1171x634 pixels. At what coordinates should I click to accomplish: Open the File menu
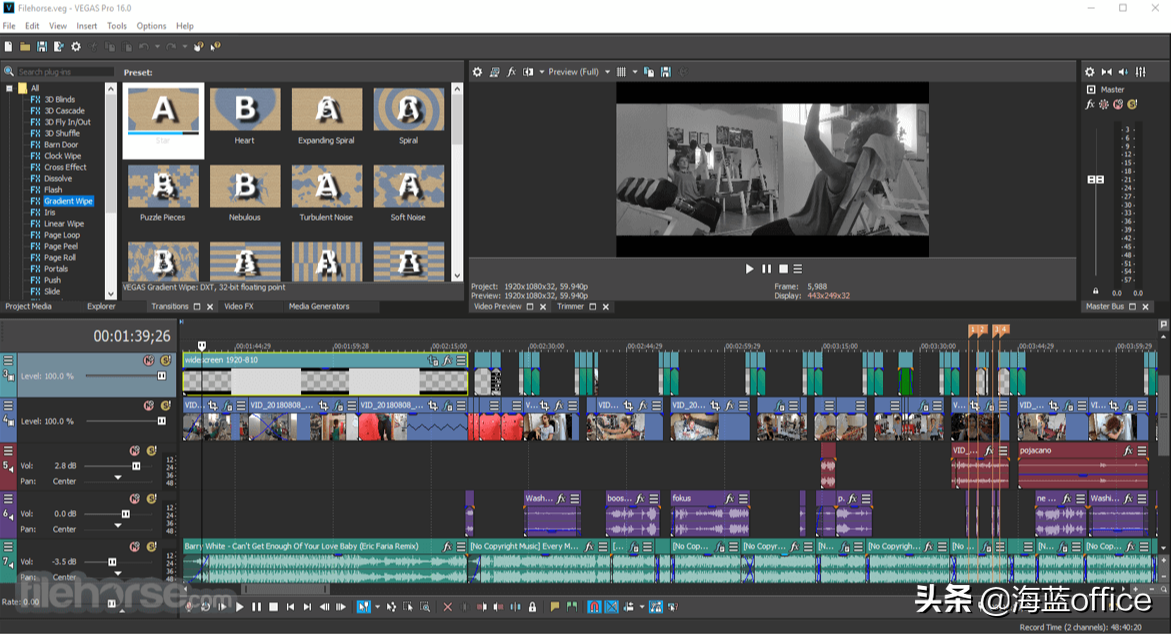pos(9,26)
